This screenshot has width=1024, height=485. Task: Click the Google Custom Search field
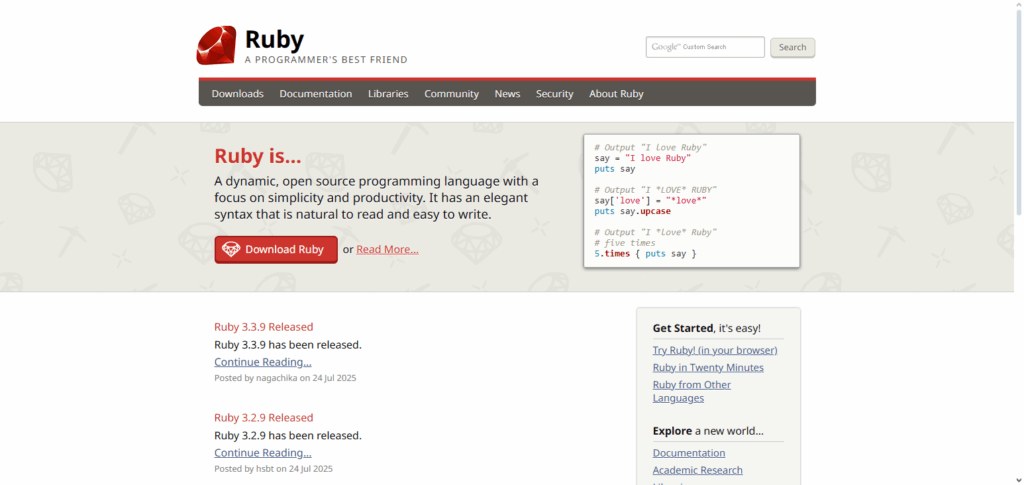705,47
